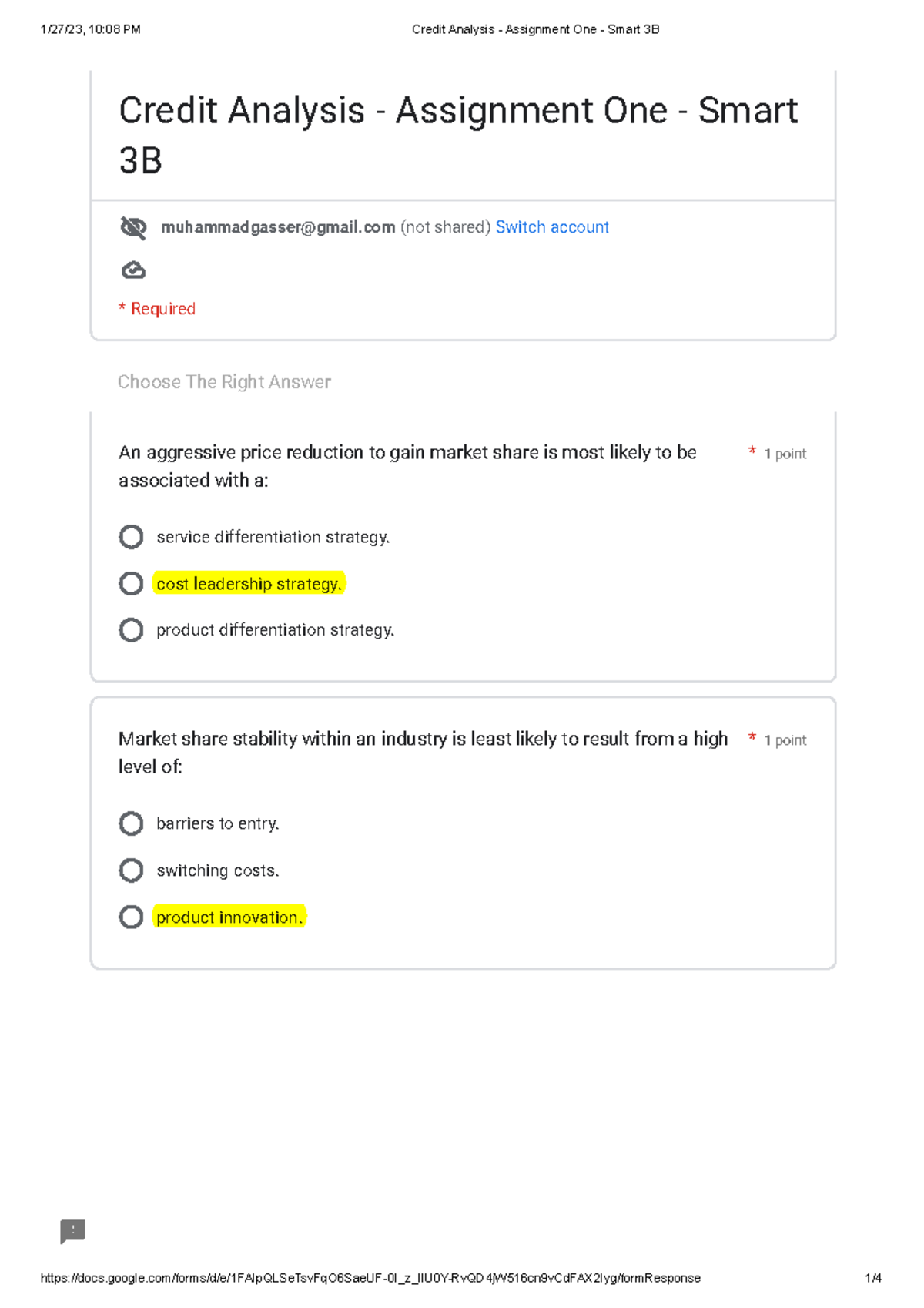Click the page header document title text
Image resolution: width=924 pixels, height=1308 pixels.
535,29
